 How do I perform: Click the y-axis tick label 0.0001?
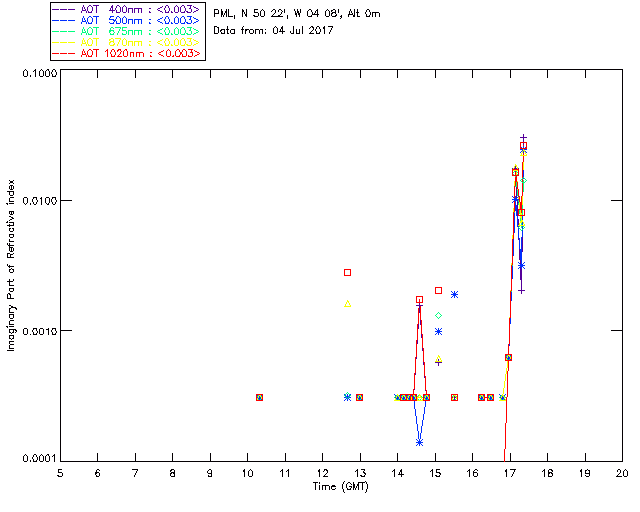40,459
